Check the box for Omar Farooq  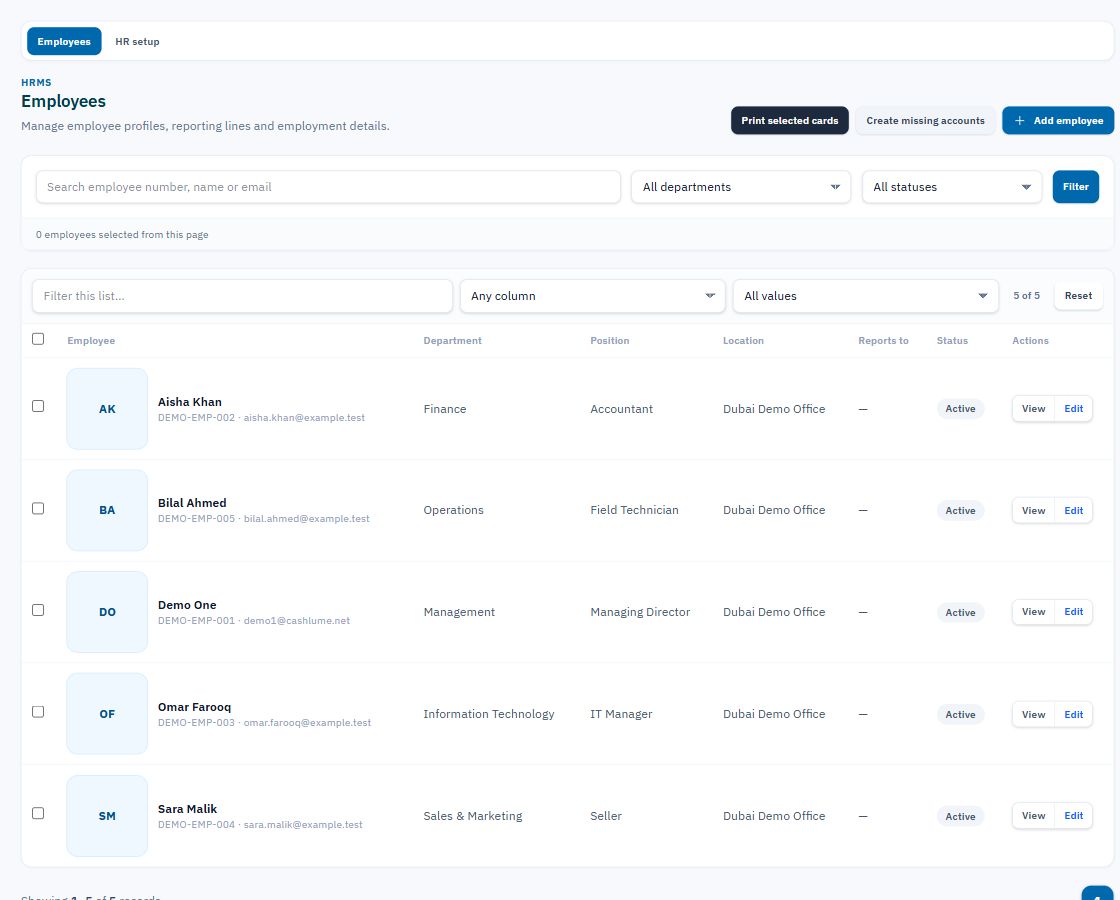click(39, 712)
